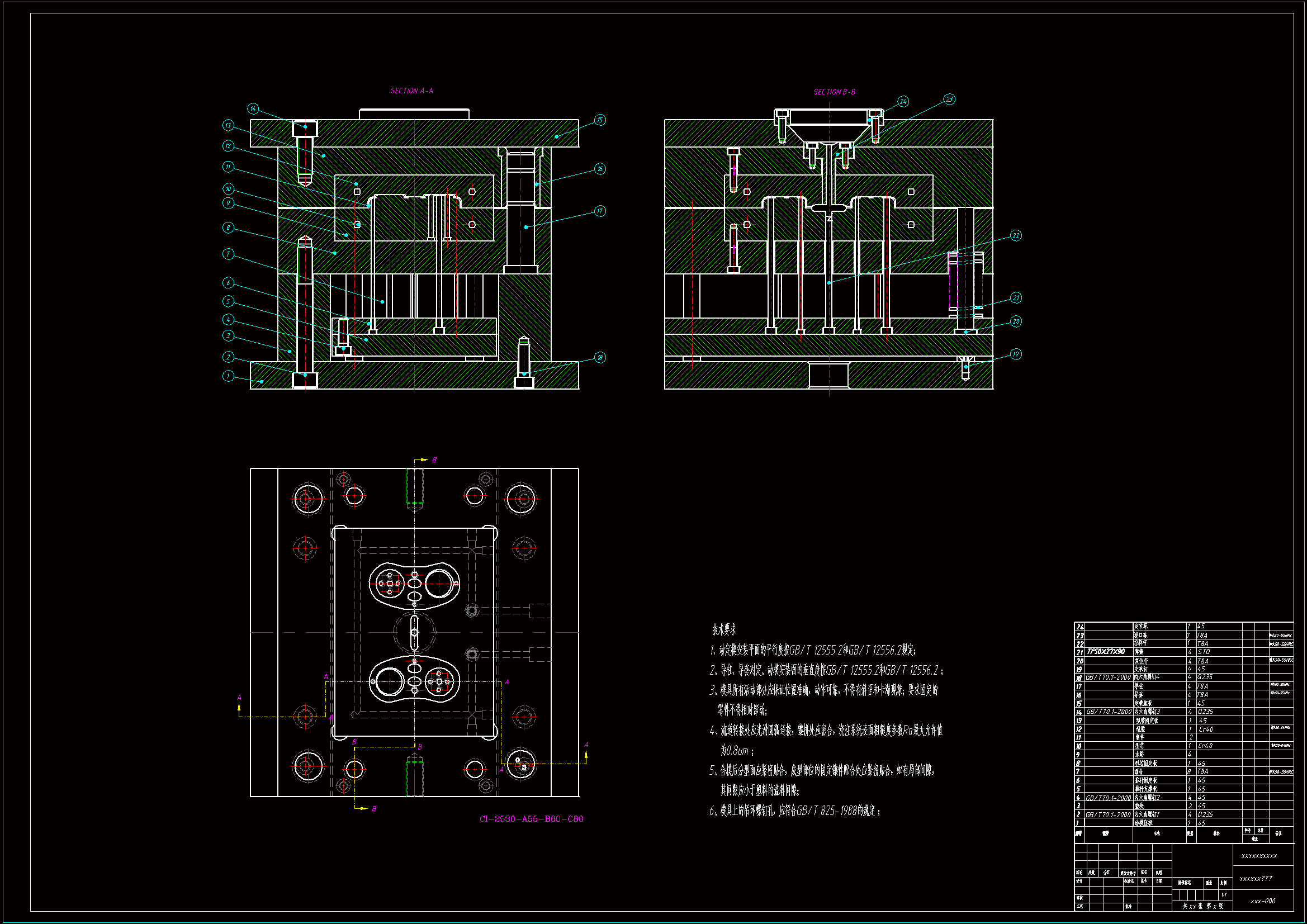1307x924 pixels.
Task: Click the Cr40 material cell in row 12
Action: coord(1206,729)
